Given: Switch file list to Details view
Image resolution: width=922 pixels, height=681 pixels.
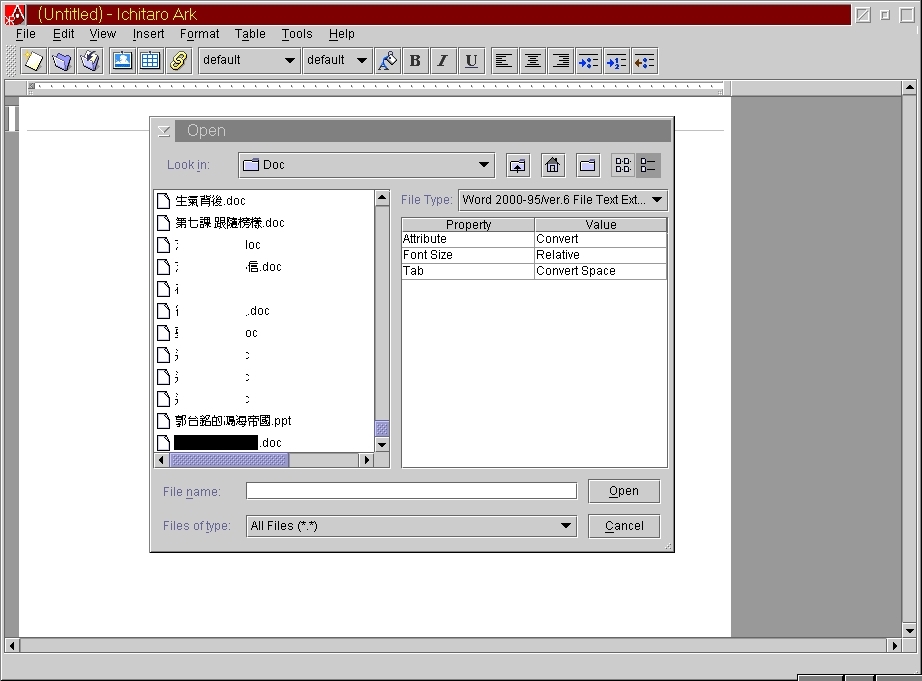Looking at the screenshot, I should tap(648, 165).
